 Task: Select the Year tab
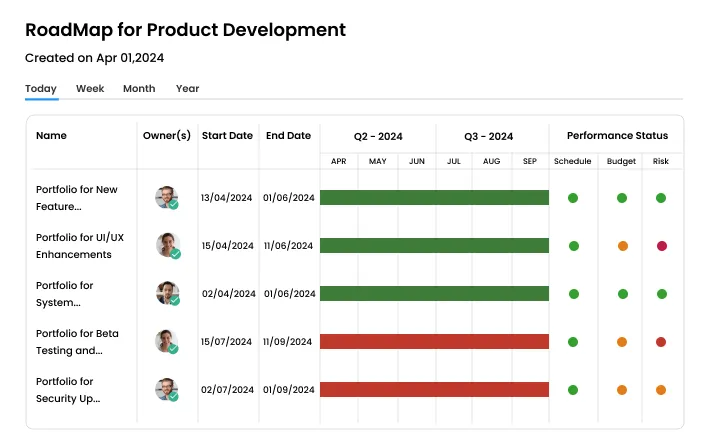click(x=188, y=89)
